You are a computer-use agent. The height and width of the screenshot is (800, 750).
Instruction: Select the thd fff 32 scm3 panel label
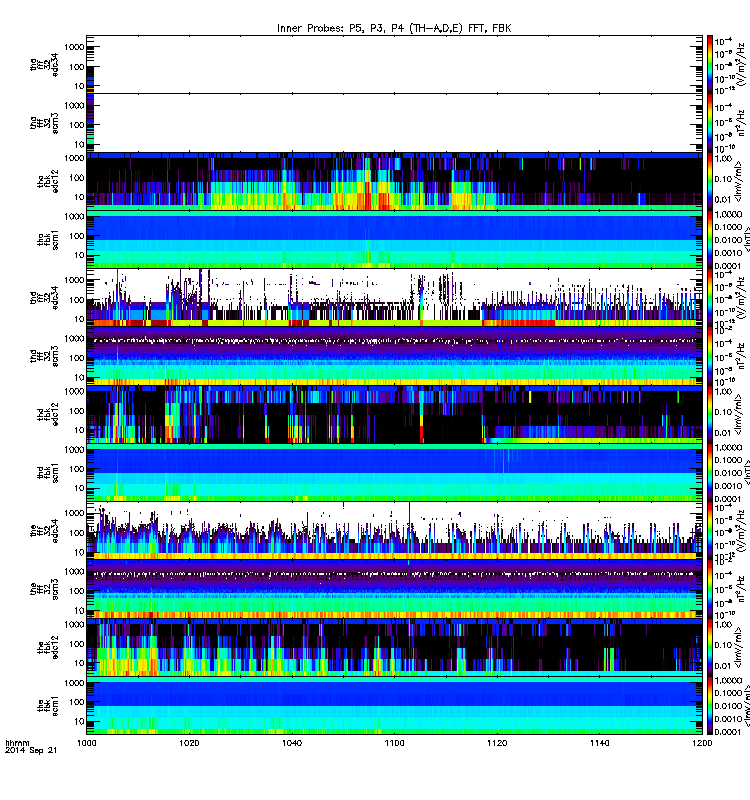pos(44,356)
